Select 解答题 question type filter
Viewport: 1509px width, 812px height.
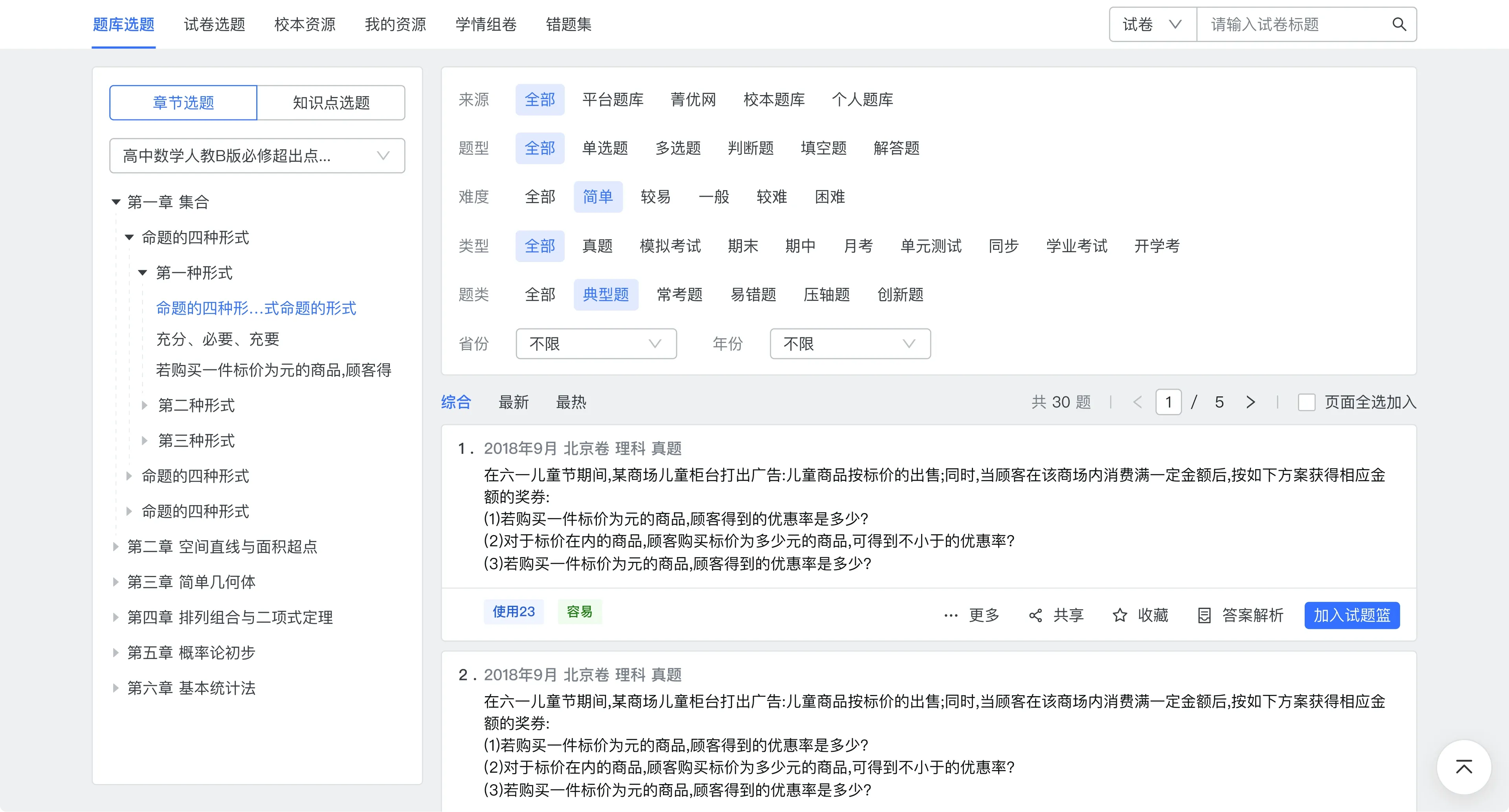coord(896,148)
